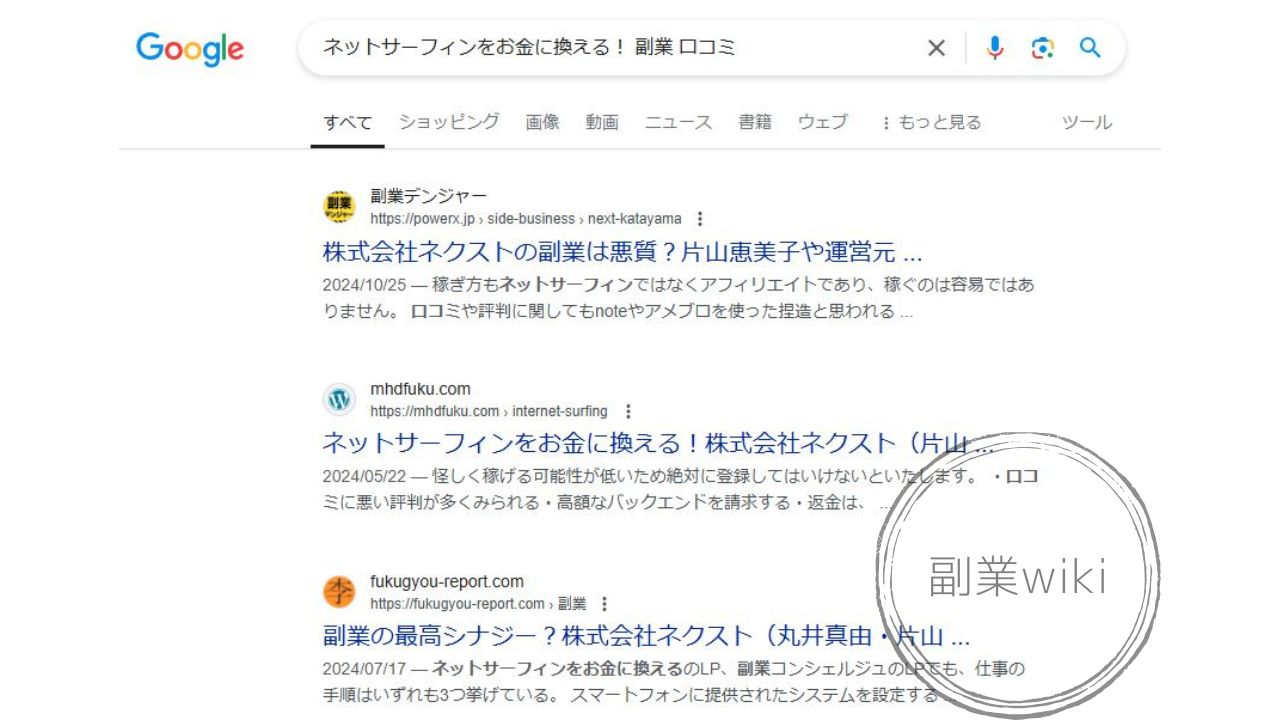1280x720 pixels.
Task: Open the 動画 results tab
Action: point(602,122)
